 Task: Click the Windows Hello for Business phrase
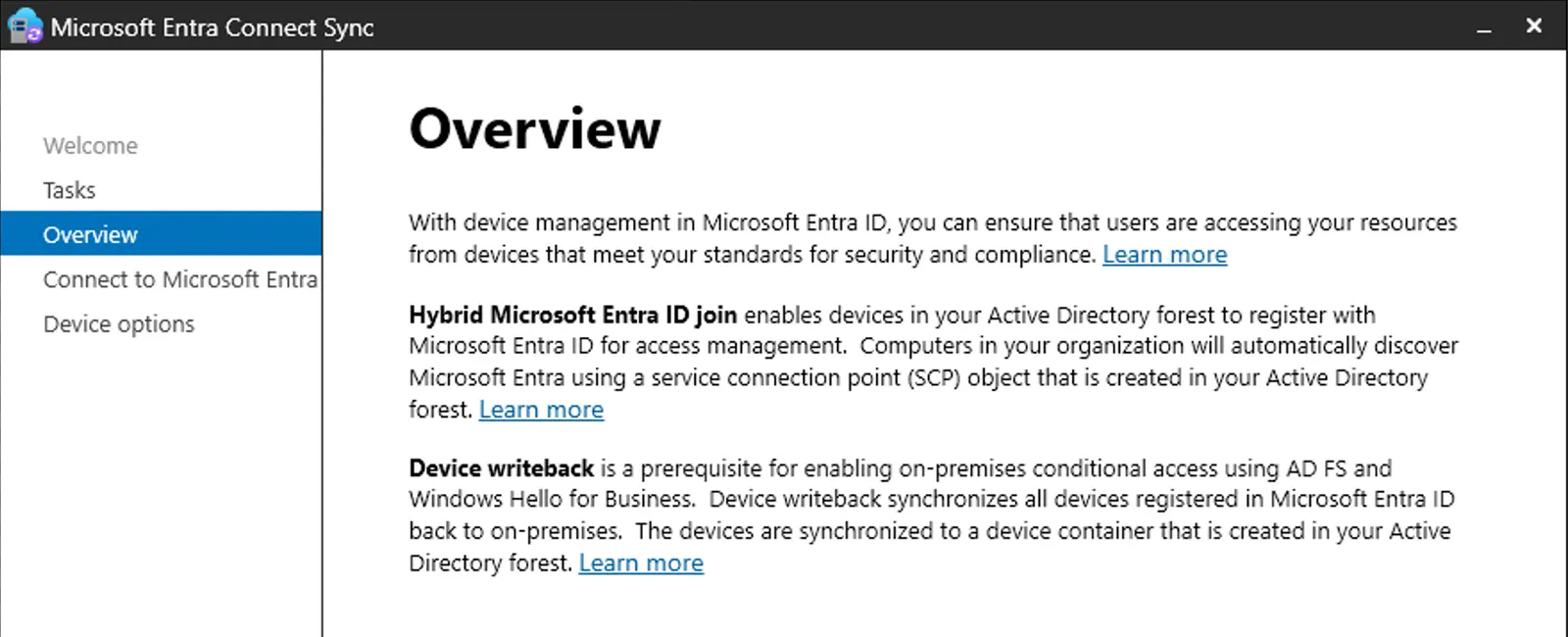tap(552, 500)
